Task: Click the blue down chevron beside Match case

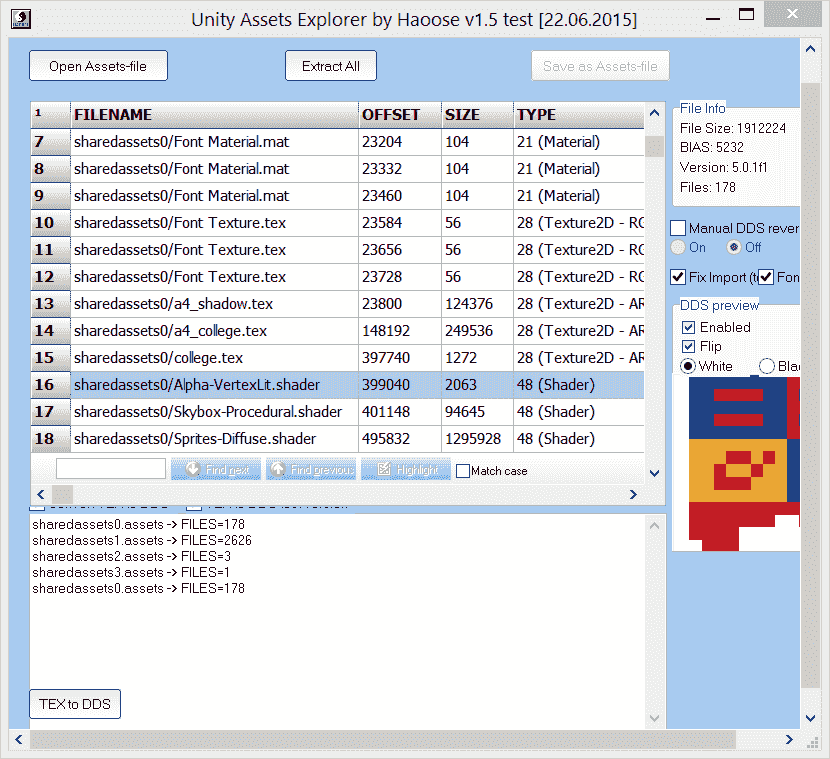Action: [653, 473]
